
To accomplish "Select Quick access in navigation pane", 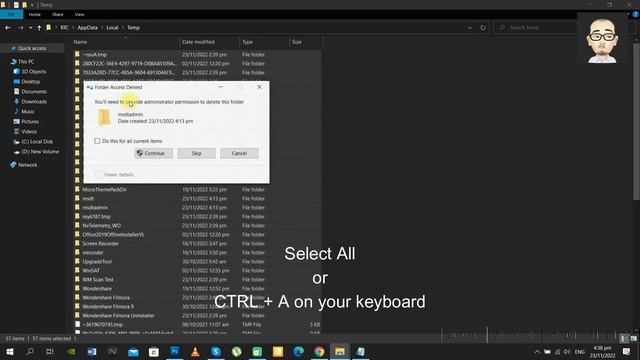I will click(x=31, y=48).
